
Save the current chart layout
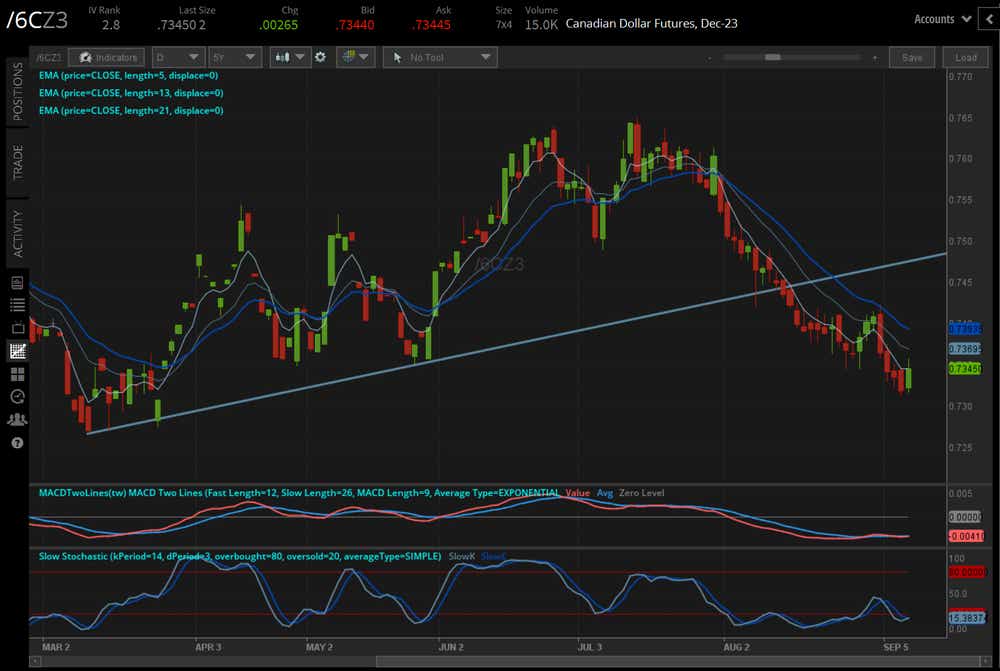click(912, 57)
